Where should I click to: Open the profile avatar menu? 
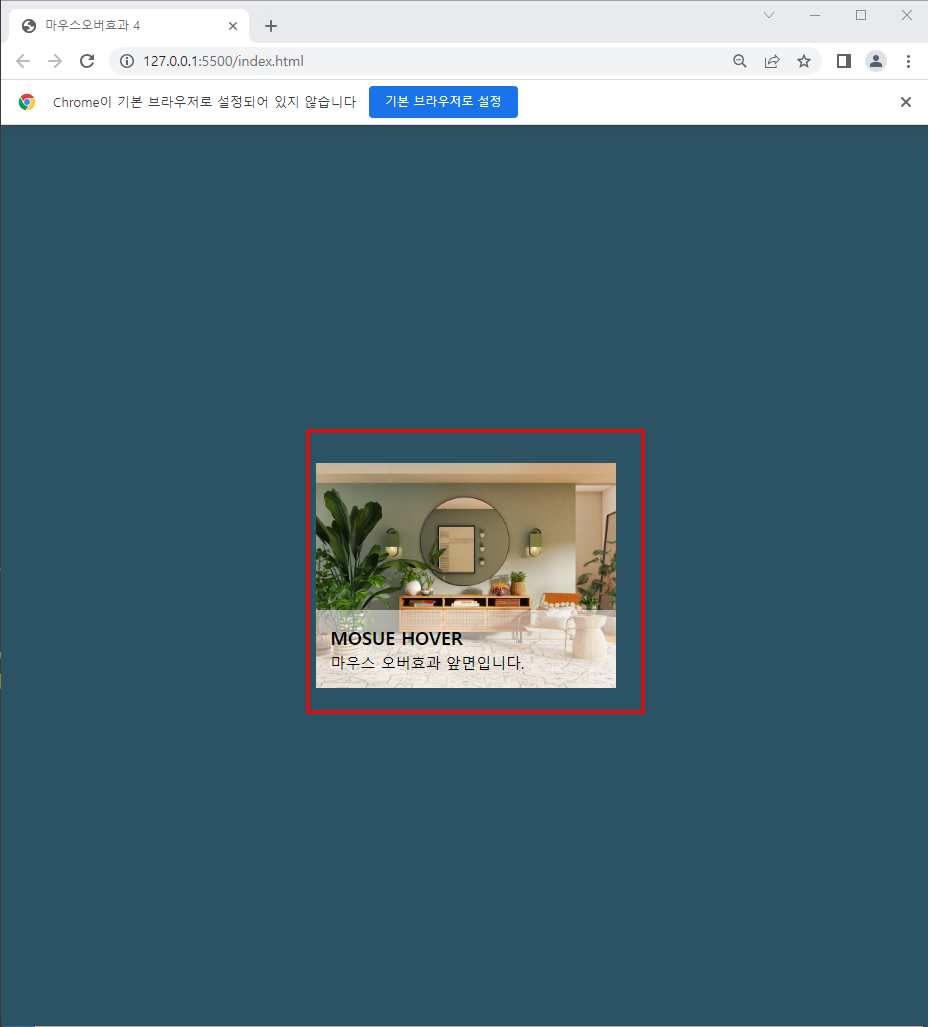pyautogui.click(x=876, y=61)
